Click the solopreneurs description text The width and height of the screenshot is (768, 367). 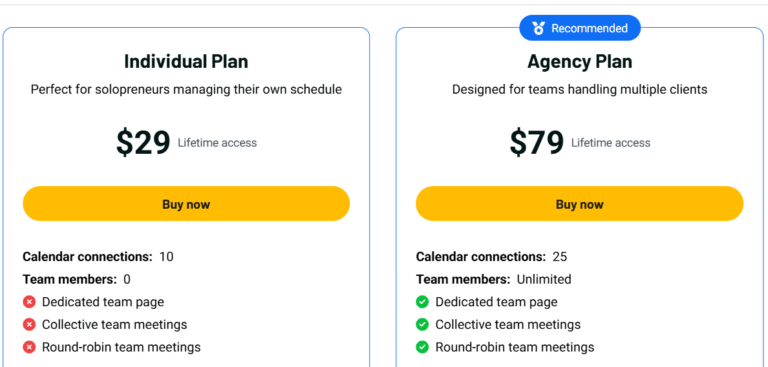pos(186,90)
